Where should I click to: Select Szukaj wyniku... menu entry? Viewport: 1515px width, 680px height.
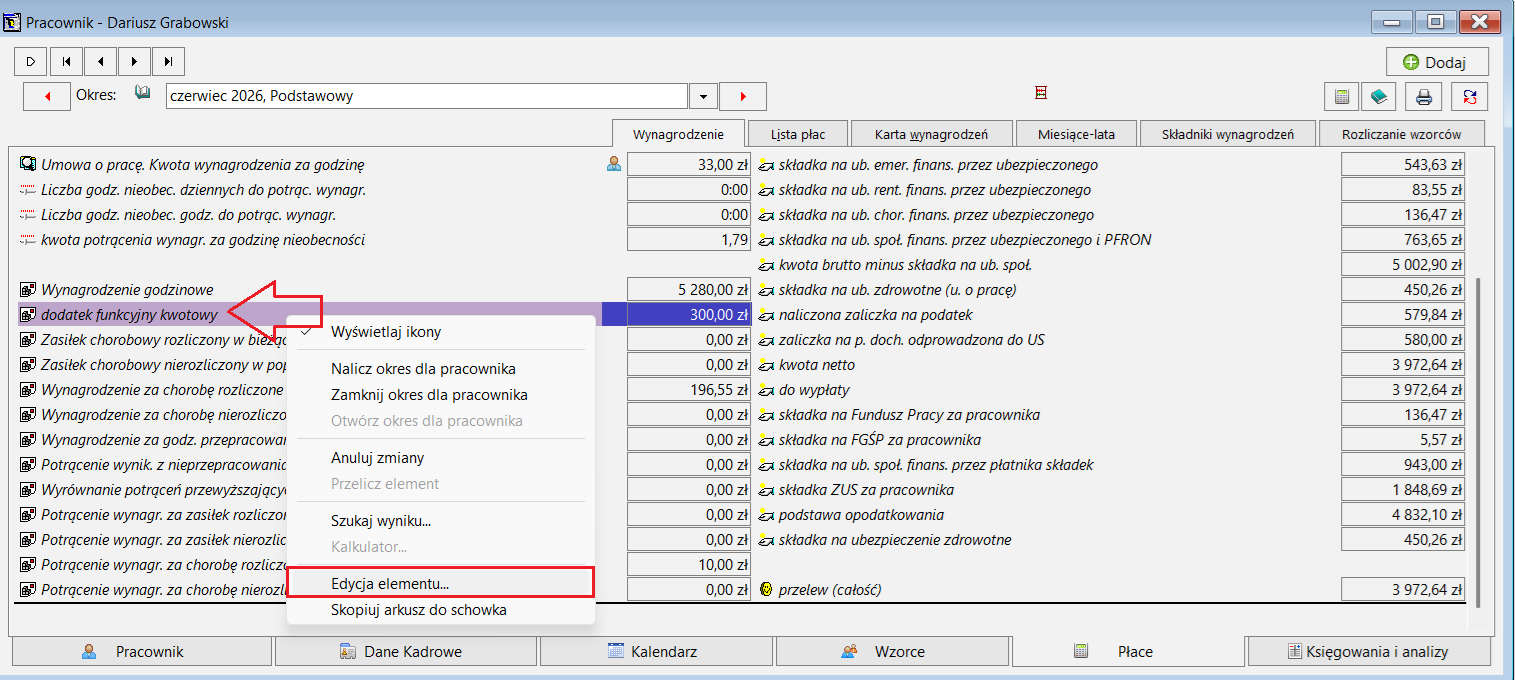[441, 521]
